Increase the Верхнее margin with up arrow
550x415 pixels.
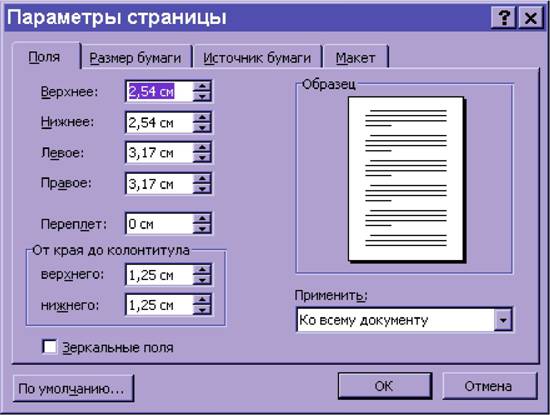click(202, 86)
